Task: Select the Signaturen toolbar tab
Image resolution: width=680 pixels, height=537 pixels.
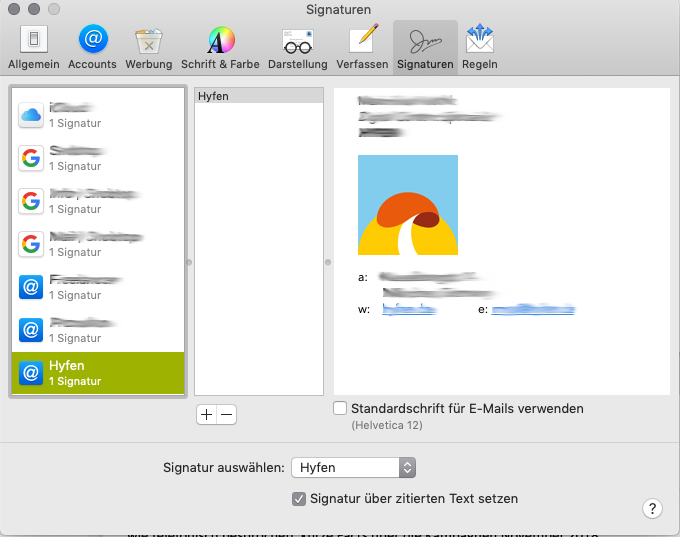Action: pyautogui.click(x=425, y=47)
